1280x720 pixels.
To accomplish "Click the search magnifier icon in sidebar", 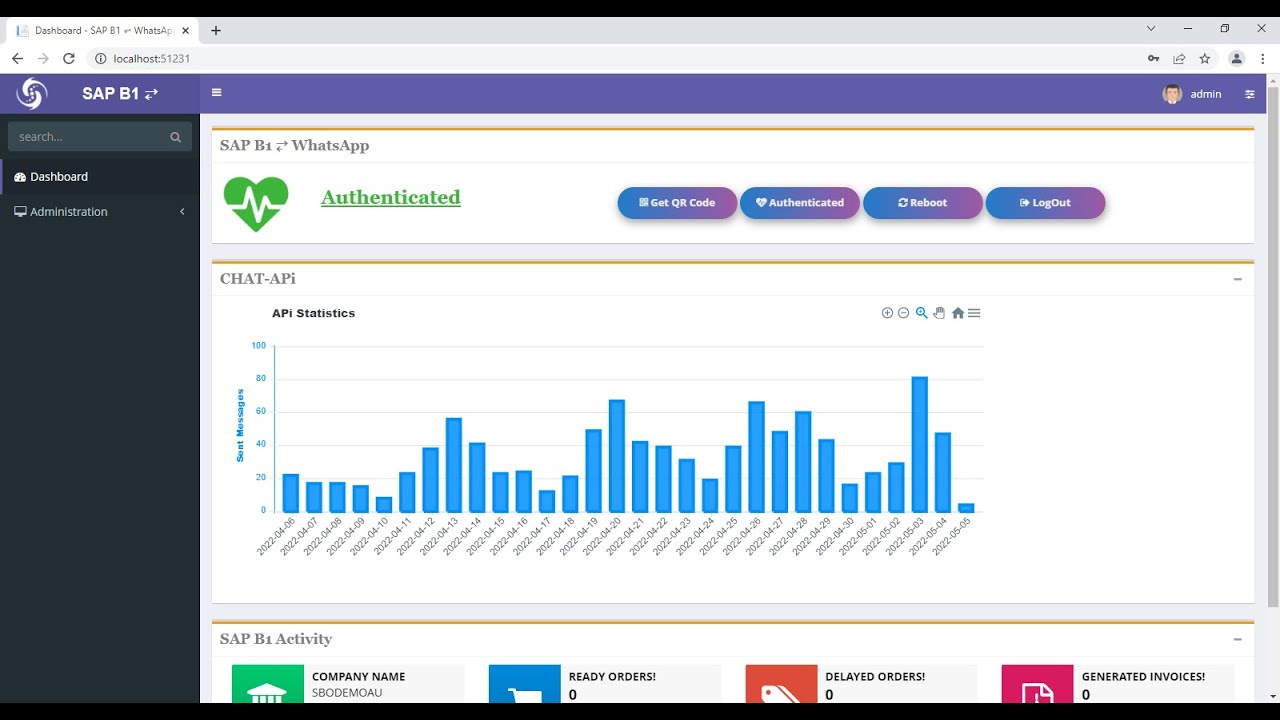I will (x=176, y=137).
